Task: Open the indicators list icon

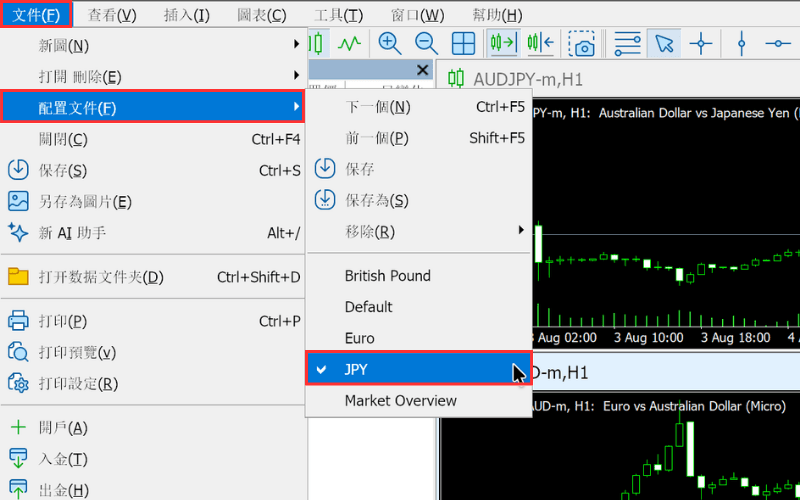Action: point(628,43)
